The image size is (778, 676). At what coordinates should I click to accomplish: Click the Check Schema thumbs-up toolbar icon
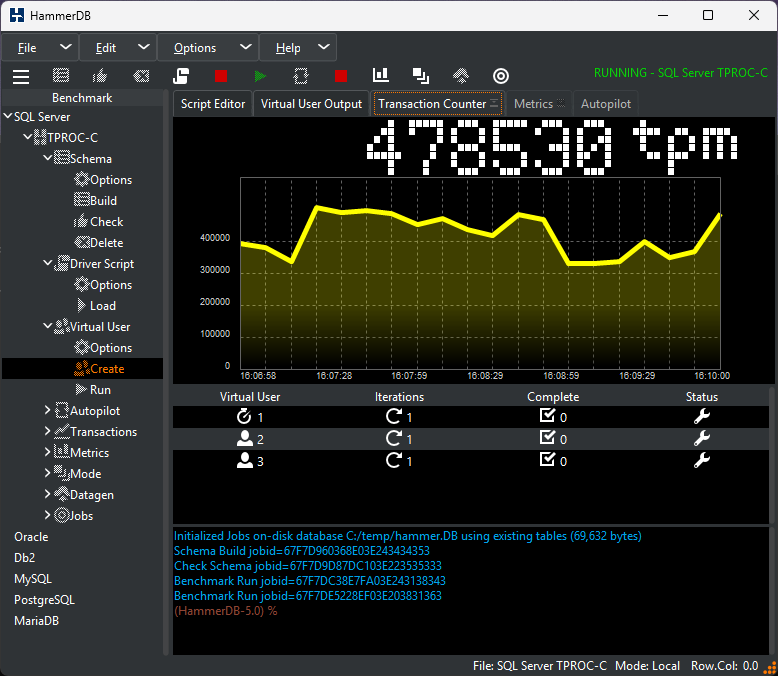100,75
